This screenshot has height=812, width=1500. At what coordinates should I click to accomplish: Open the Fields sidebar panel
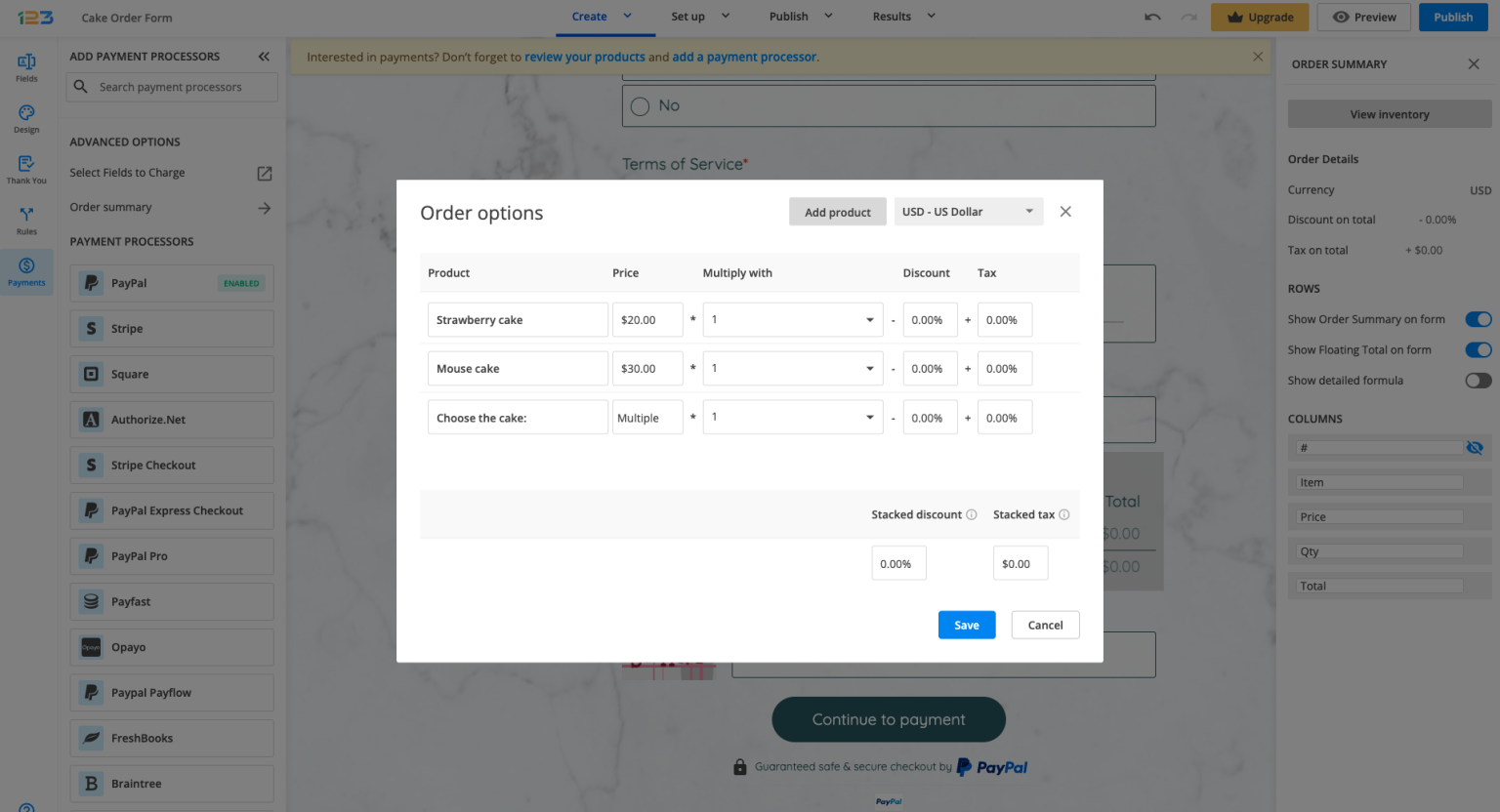26,67
